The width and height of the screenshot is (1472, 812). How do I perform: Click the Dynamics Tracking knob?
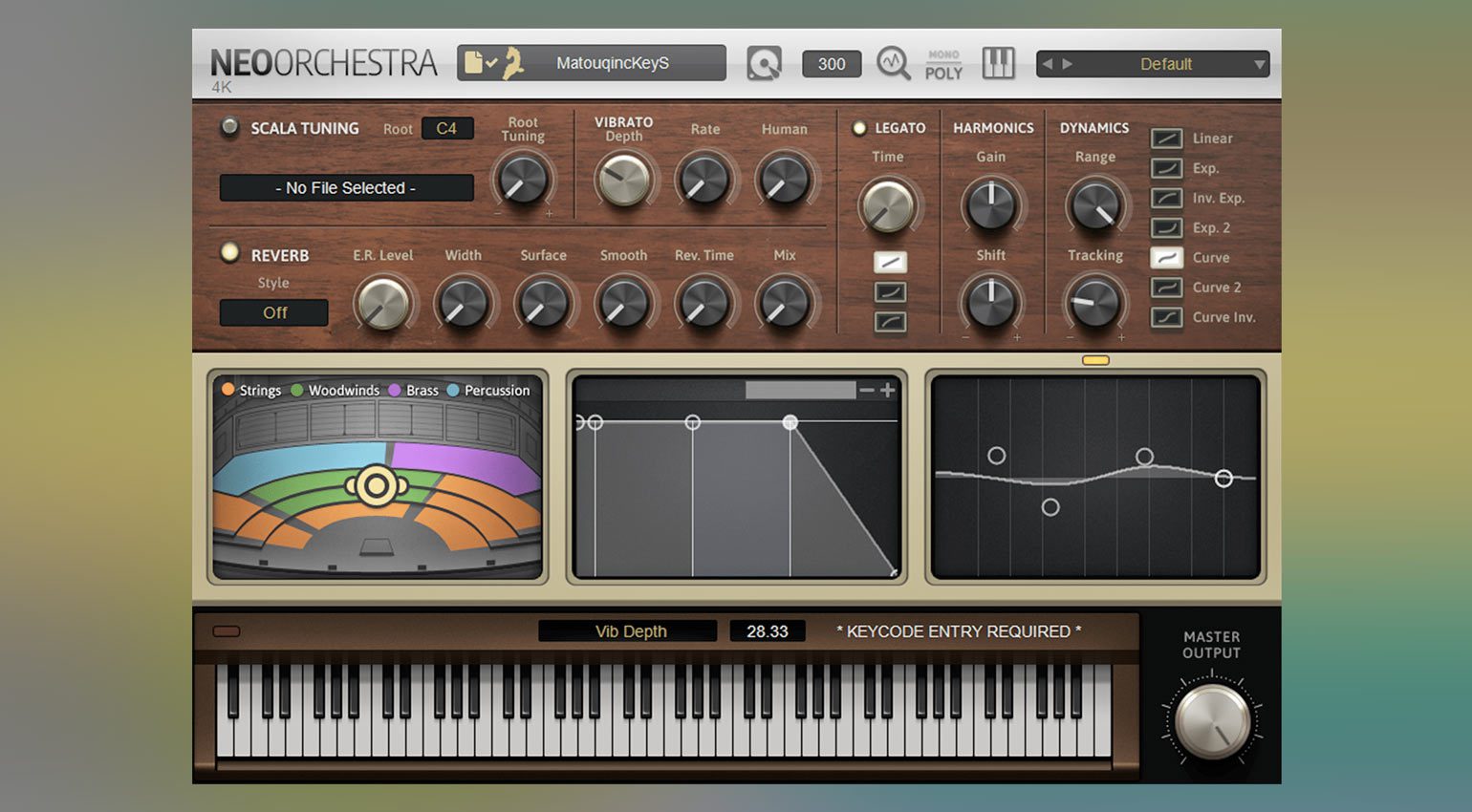(1095, 302)
